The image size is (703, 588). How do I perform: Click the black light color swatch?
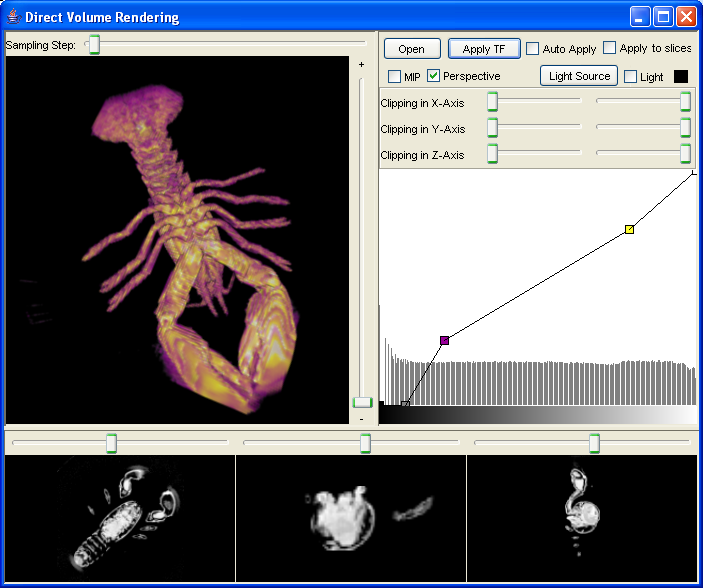681,77
